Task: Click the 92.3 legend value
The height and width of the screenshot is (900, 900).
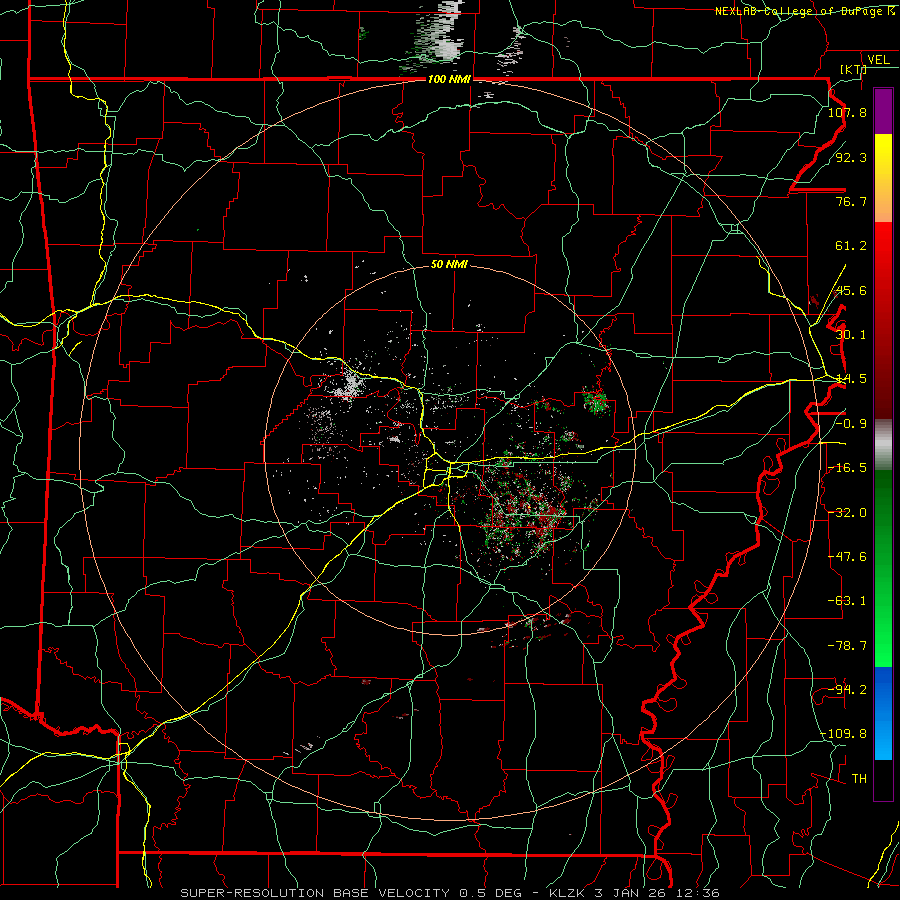Action: (851, 157)
